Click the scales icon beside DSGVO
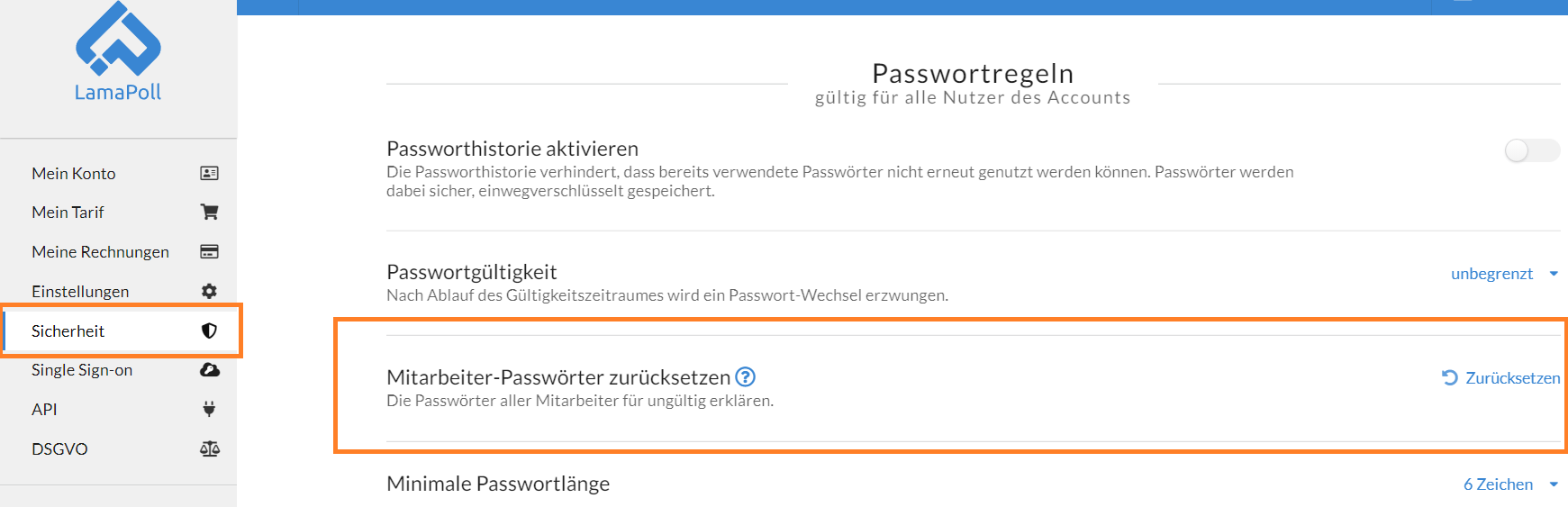 point(209,448)
